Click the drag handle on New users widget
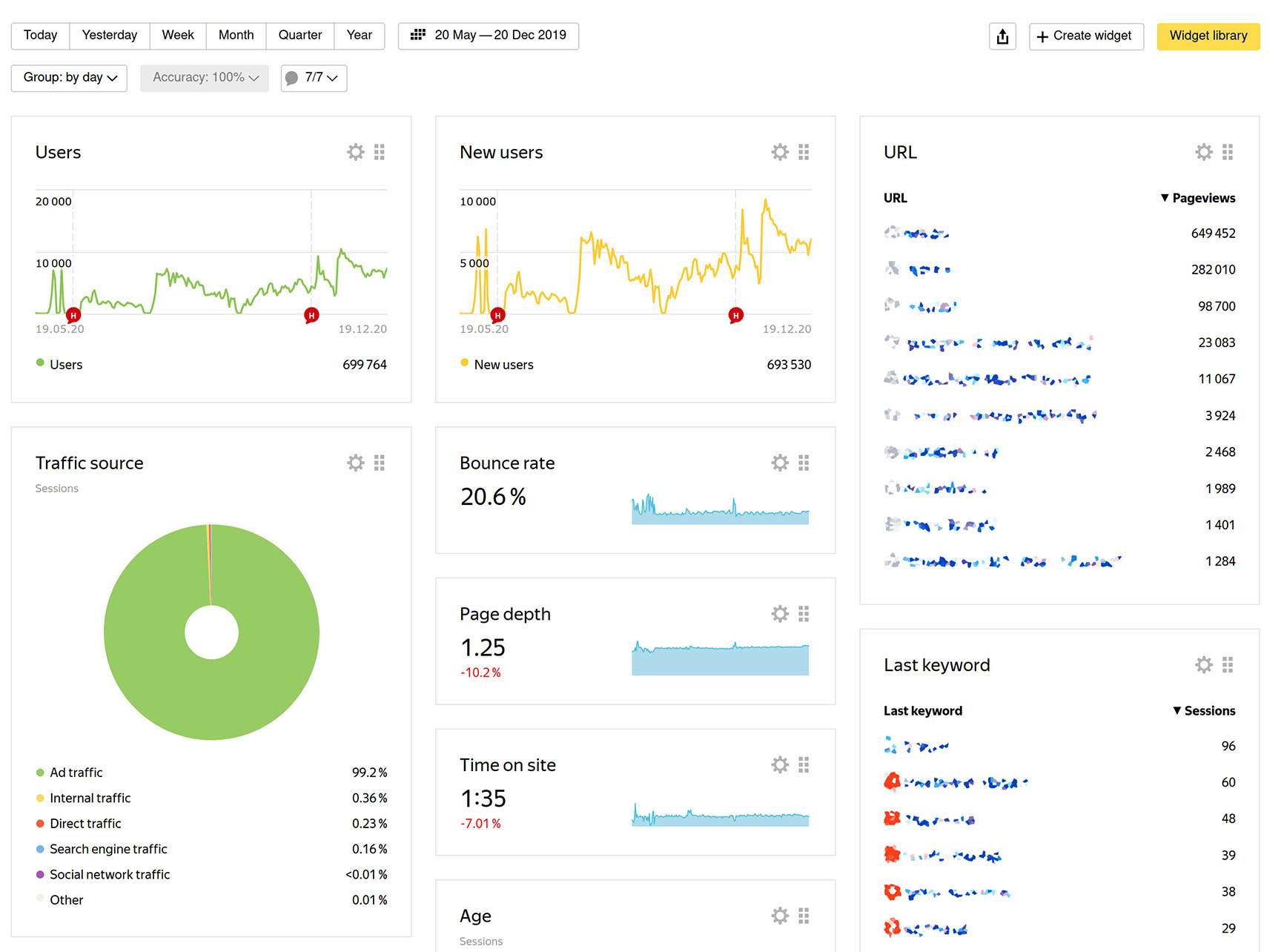This screenshot has height=952, width=1284. point(804,151)
